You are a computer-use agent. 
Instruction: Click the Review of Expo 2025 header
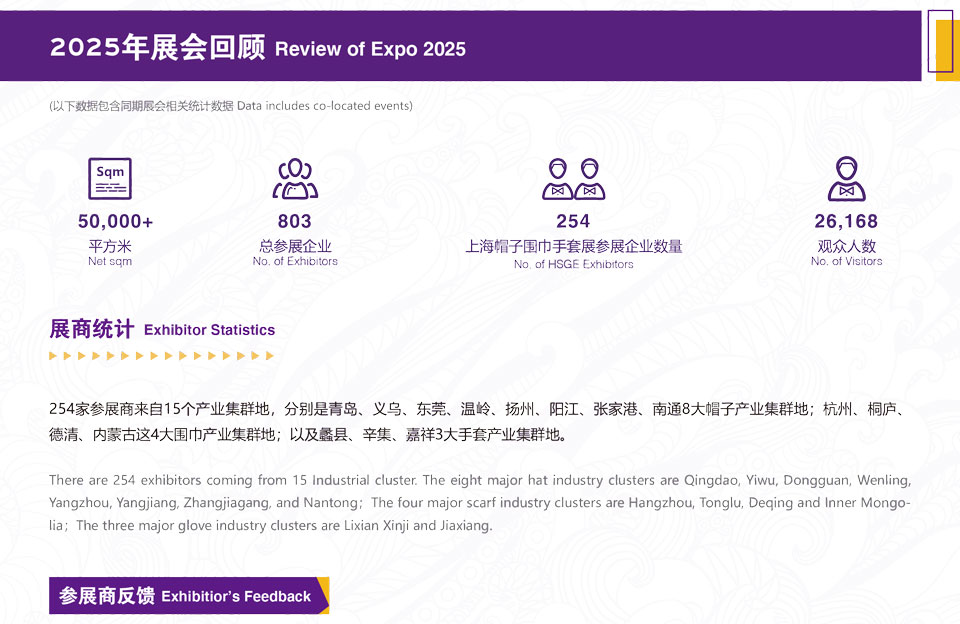(x=258, y=48)
